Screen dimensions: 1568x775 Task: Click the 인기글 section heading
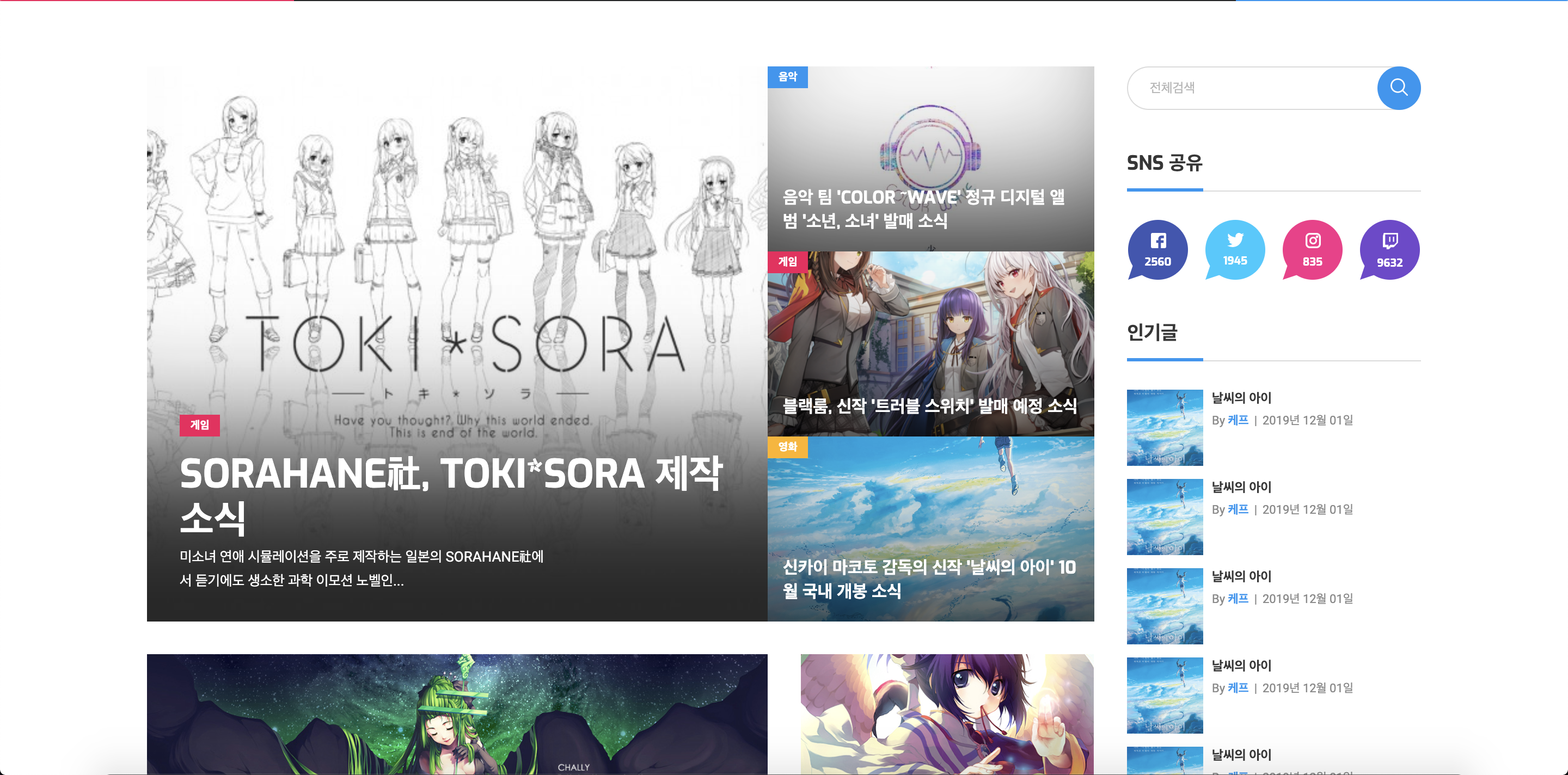coord(1151,332)
